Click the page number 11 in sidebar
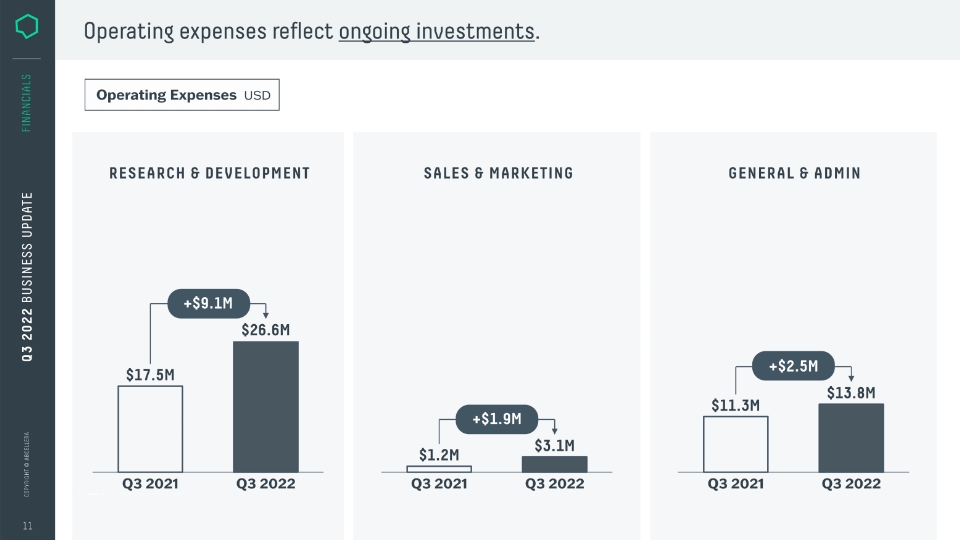Image resolution: width=960 pixels, height=540 pixels. coord(28,526)
